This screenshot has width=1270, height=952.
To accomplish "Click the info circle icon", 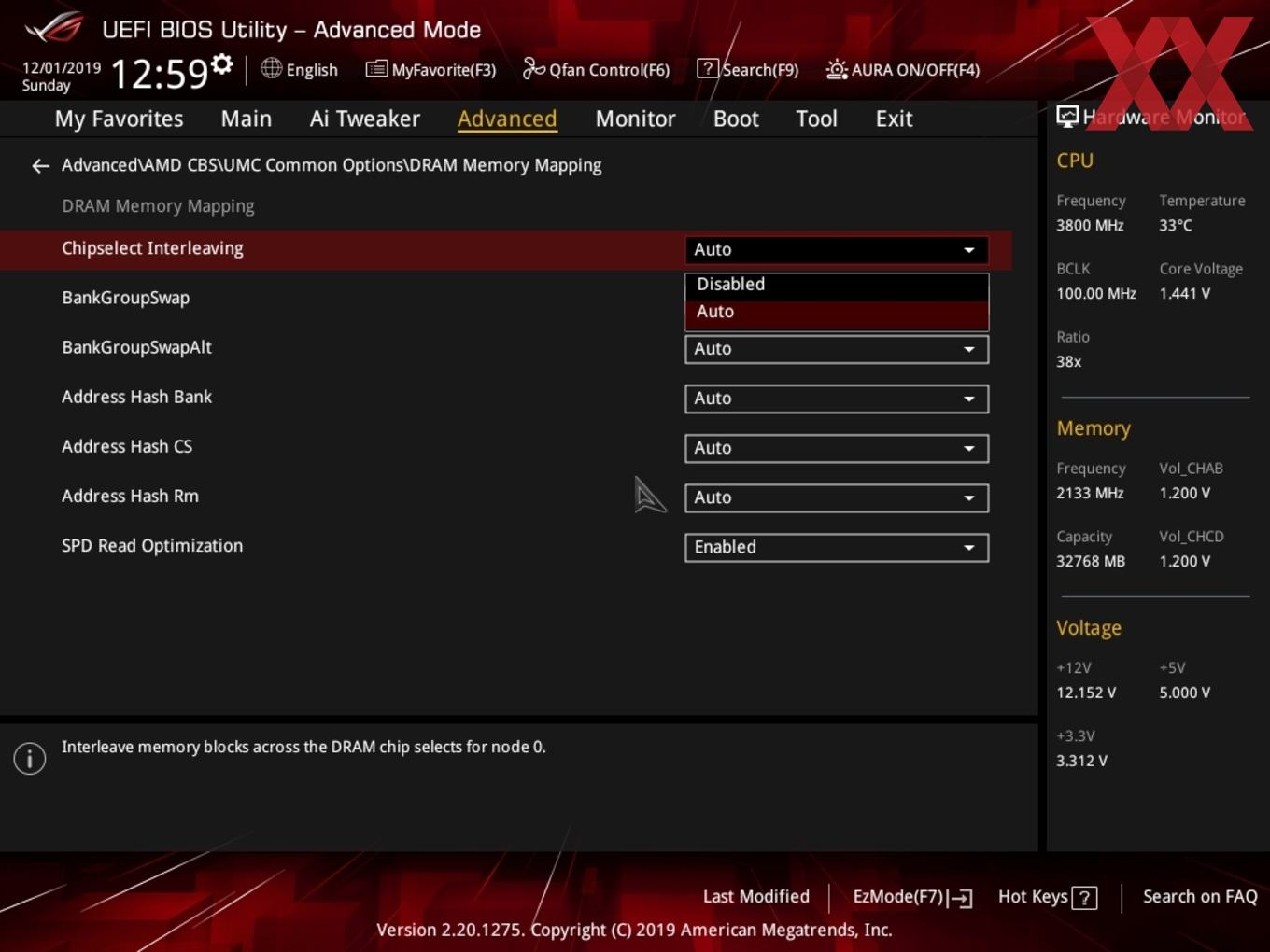I will 30,758.
